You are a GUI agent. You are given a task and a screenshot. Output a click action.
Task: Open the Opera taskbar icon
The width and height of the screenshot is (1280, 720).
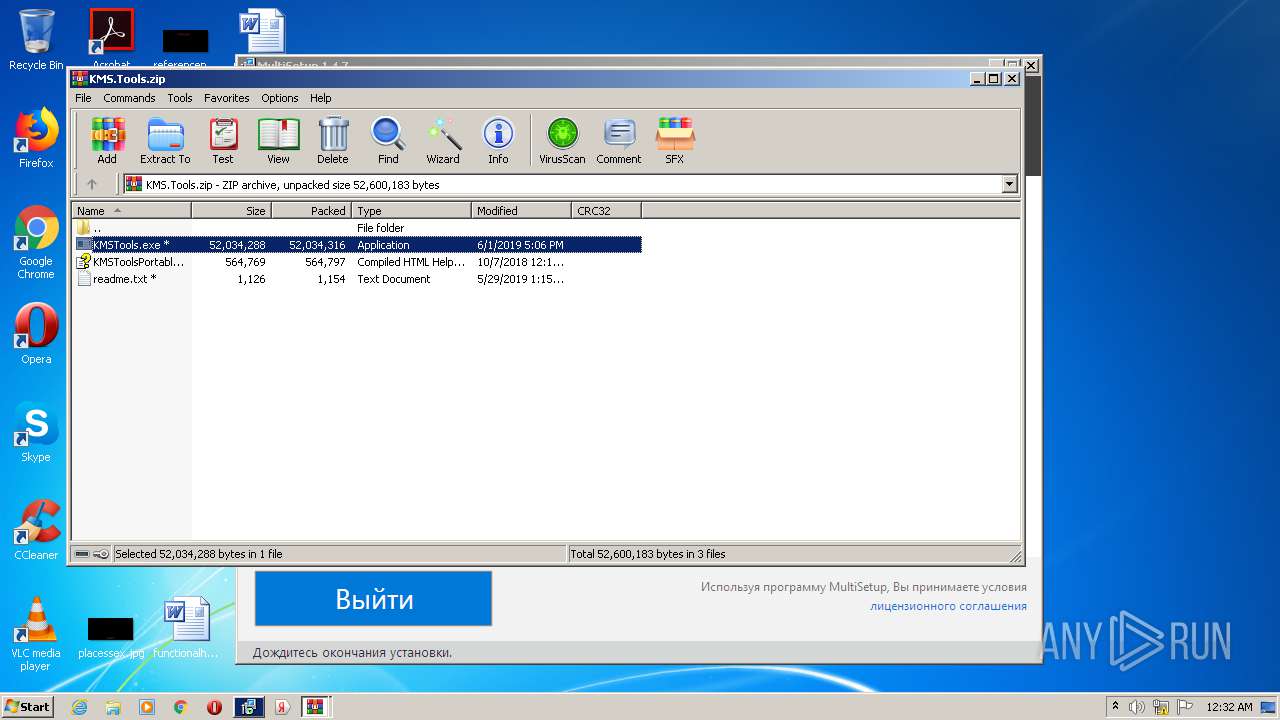[214, 707]
